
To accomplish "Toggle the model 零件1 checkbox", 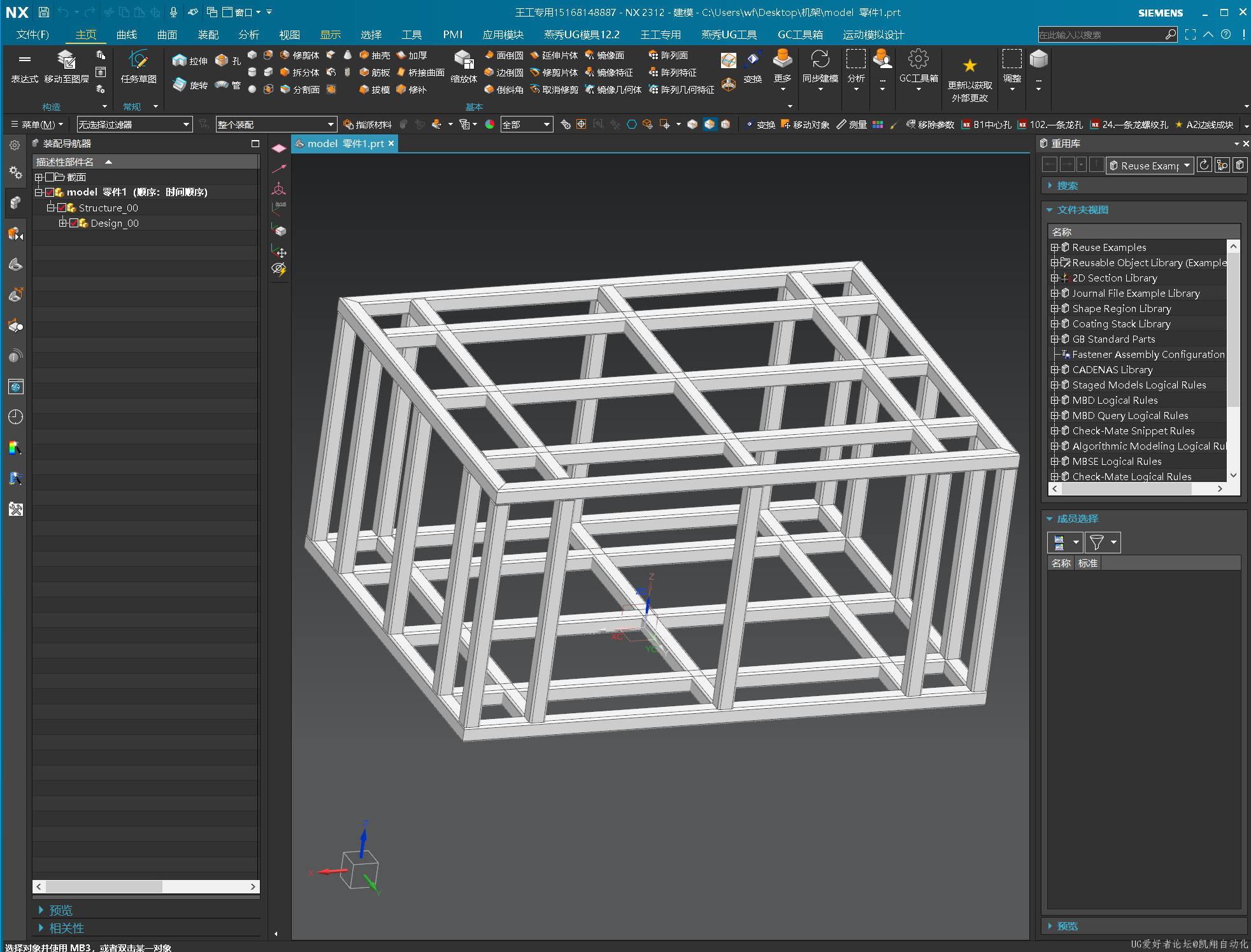I will click(x=49, y=192).
